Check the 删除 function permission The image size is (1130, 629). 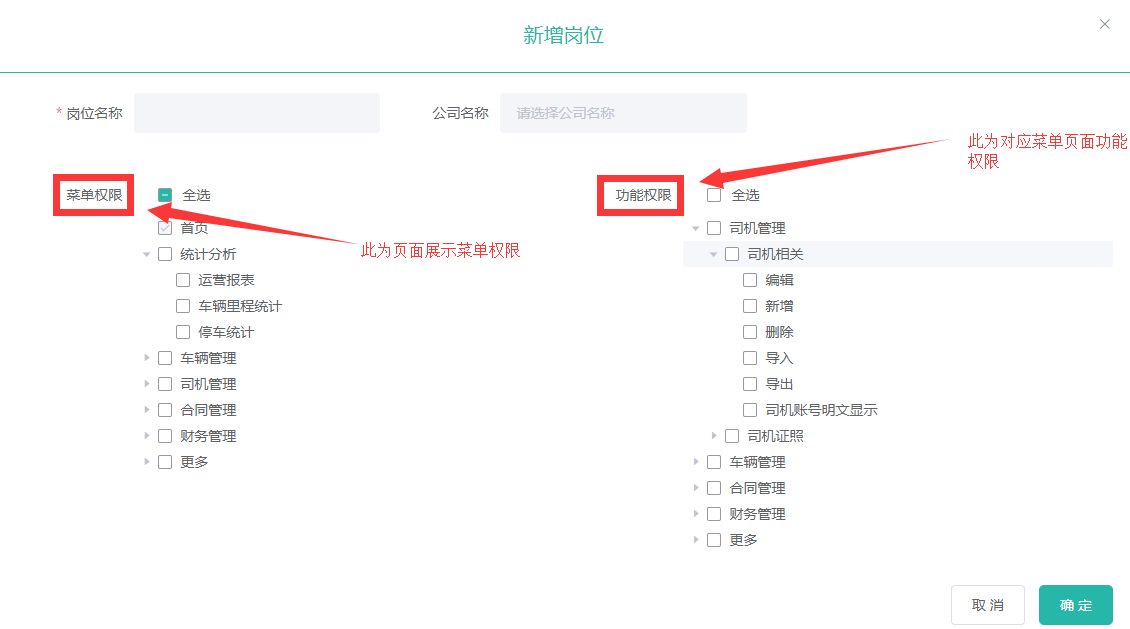[x=750, y=332]
